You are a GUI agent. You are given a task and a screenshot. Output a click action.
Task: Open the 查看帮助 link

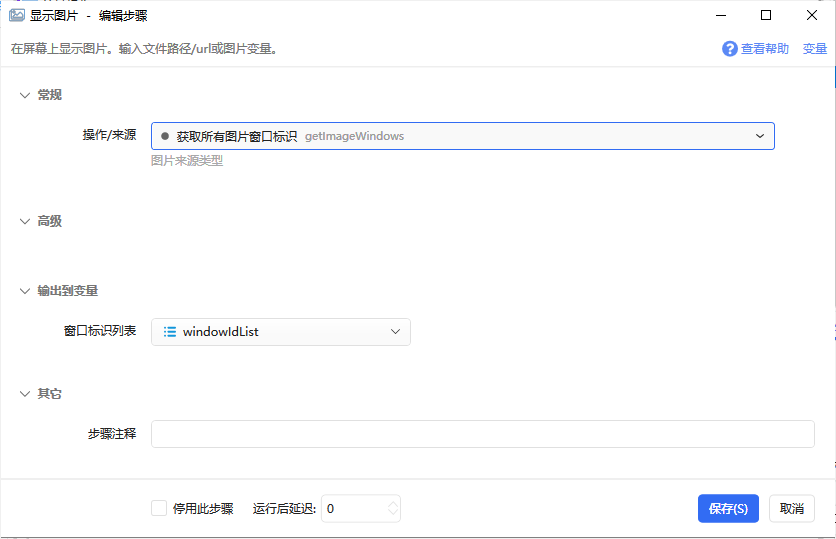tap(765, 49)
